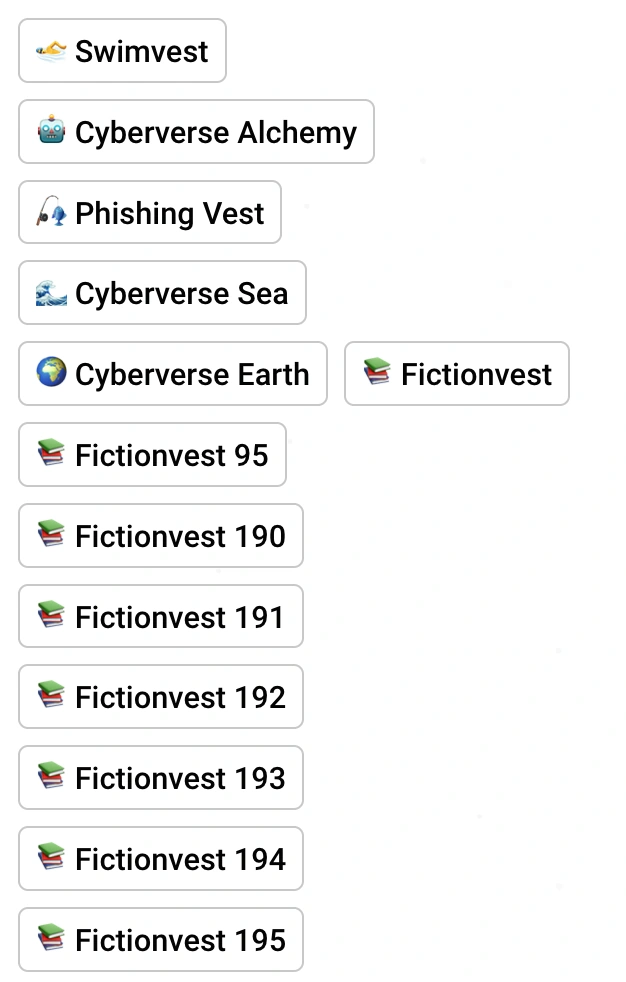Click the books icon on Fictionvest 95

pos(49,454)
